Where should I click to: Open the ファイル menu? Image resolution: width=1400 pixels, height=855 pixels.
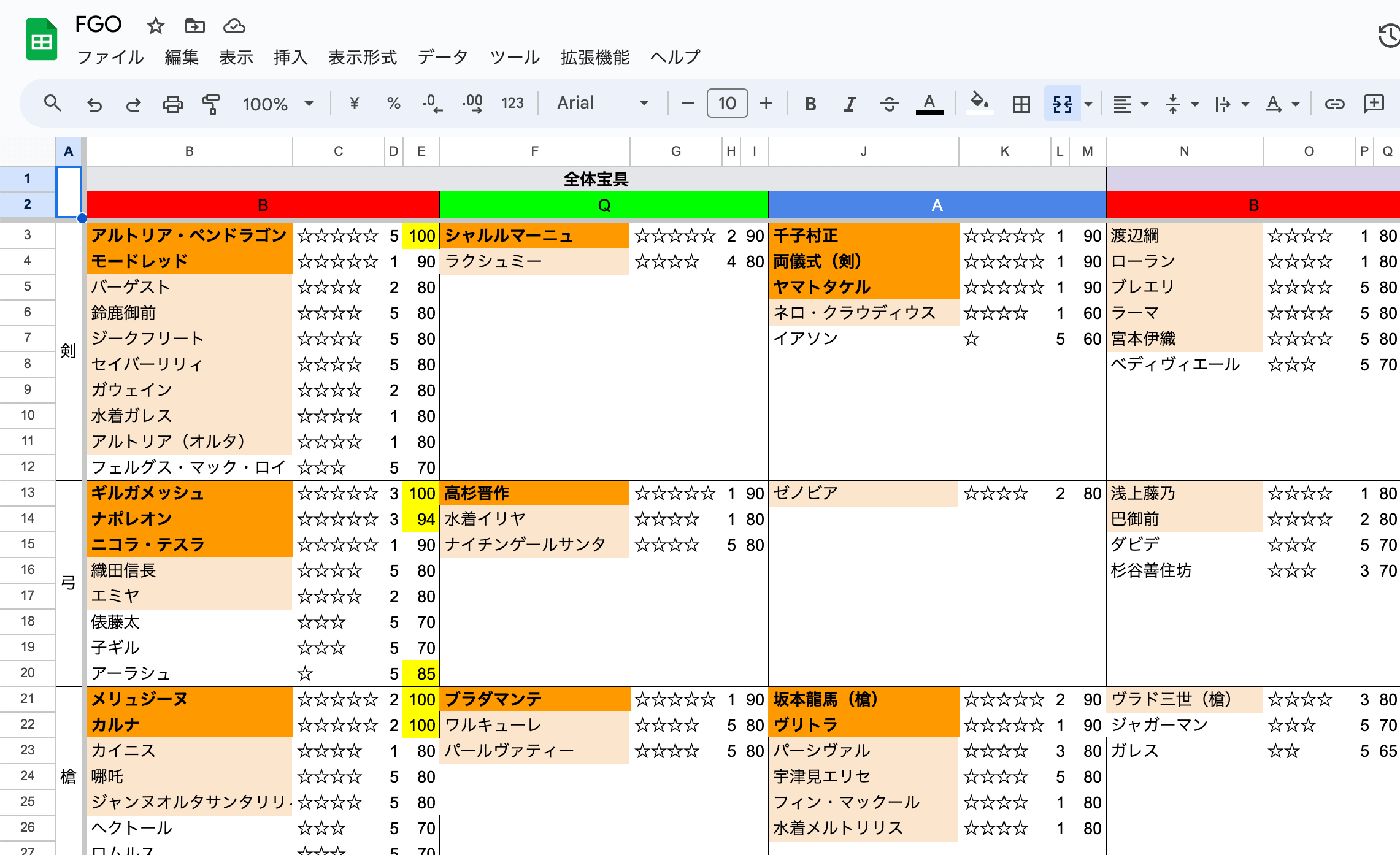click(110, 57)
